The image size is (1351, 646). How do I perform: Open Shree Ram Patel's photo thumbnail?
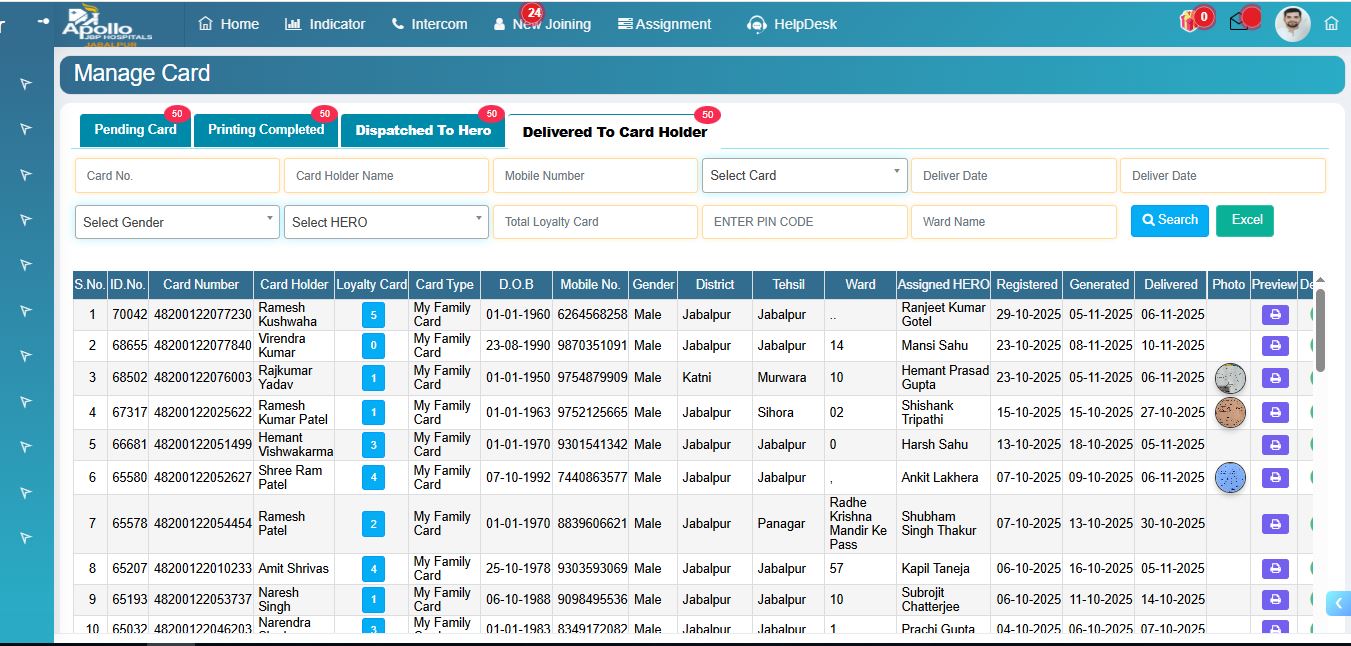(1230, 478)
